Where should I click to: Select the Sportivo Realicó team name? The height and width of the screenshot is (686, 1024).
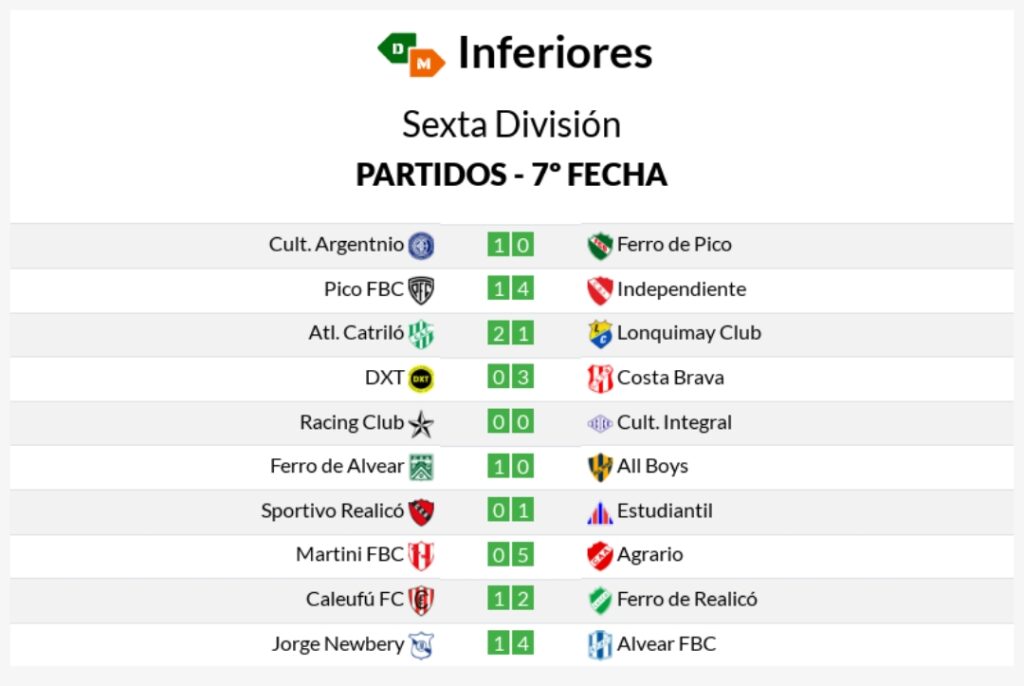point(332,510)
